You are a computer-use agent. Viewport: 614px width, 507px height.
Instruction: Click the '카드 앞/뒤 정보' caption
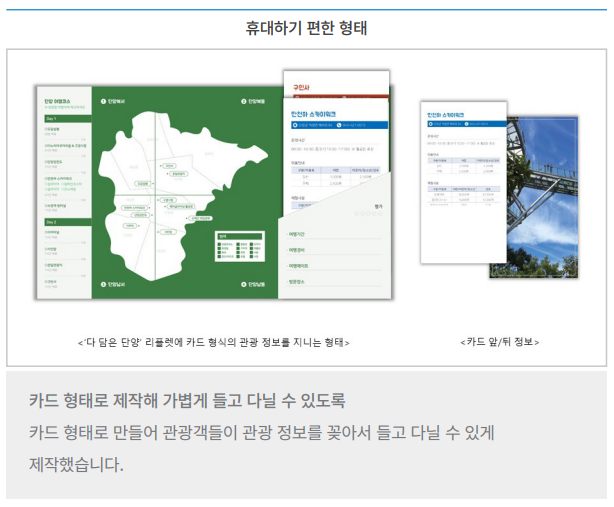500,342
